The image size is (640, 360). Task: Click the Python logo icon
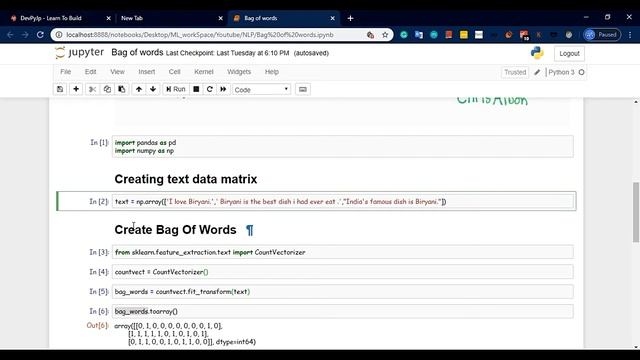[537, 53]
